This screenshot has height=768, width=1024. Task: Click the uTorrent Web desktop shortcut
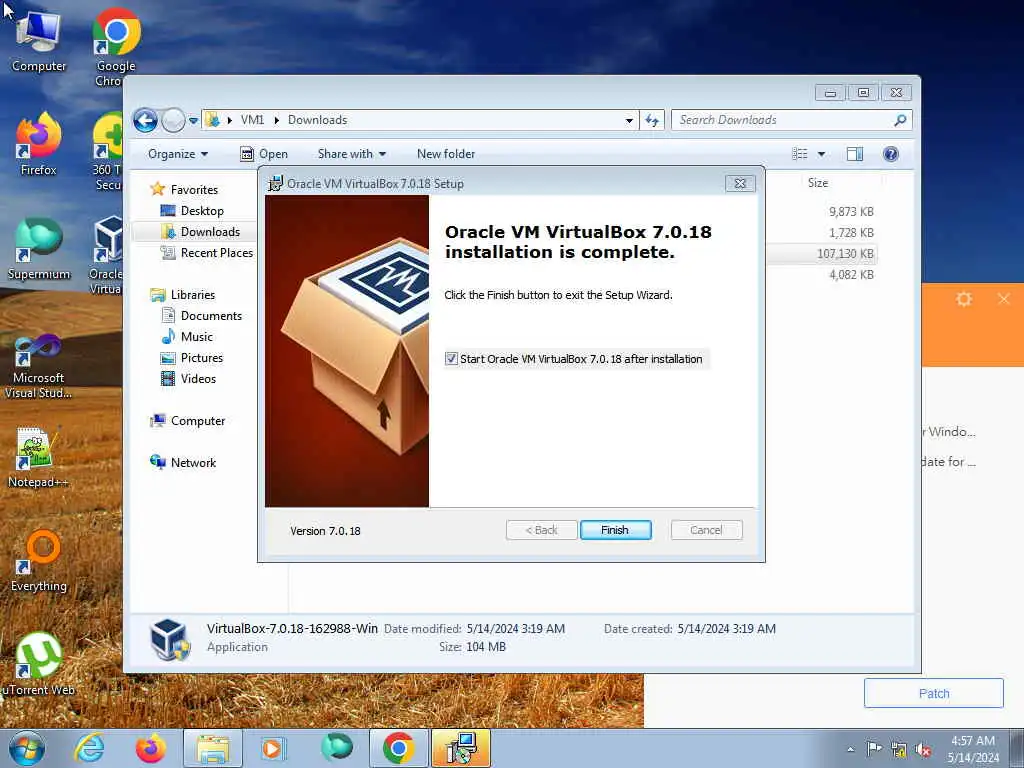coord(38,664)
